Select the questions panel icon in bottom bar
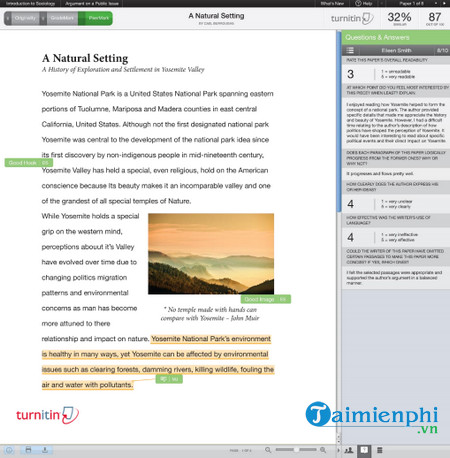This screenshot has height=458, width=450. (x=364, y=450)
